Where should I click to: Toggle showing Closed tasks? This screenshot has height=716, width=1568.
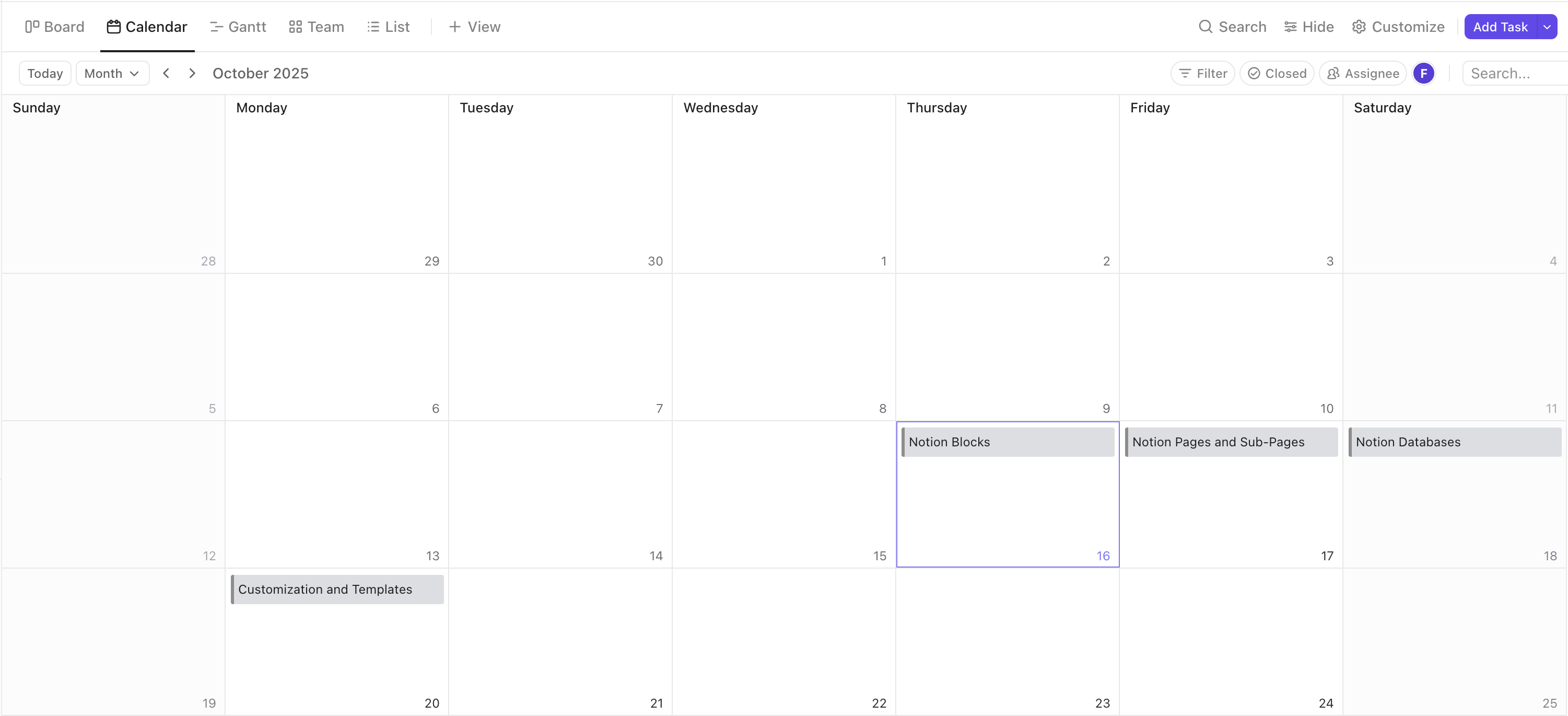1277,74
